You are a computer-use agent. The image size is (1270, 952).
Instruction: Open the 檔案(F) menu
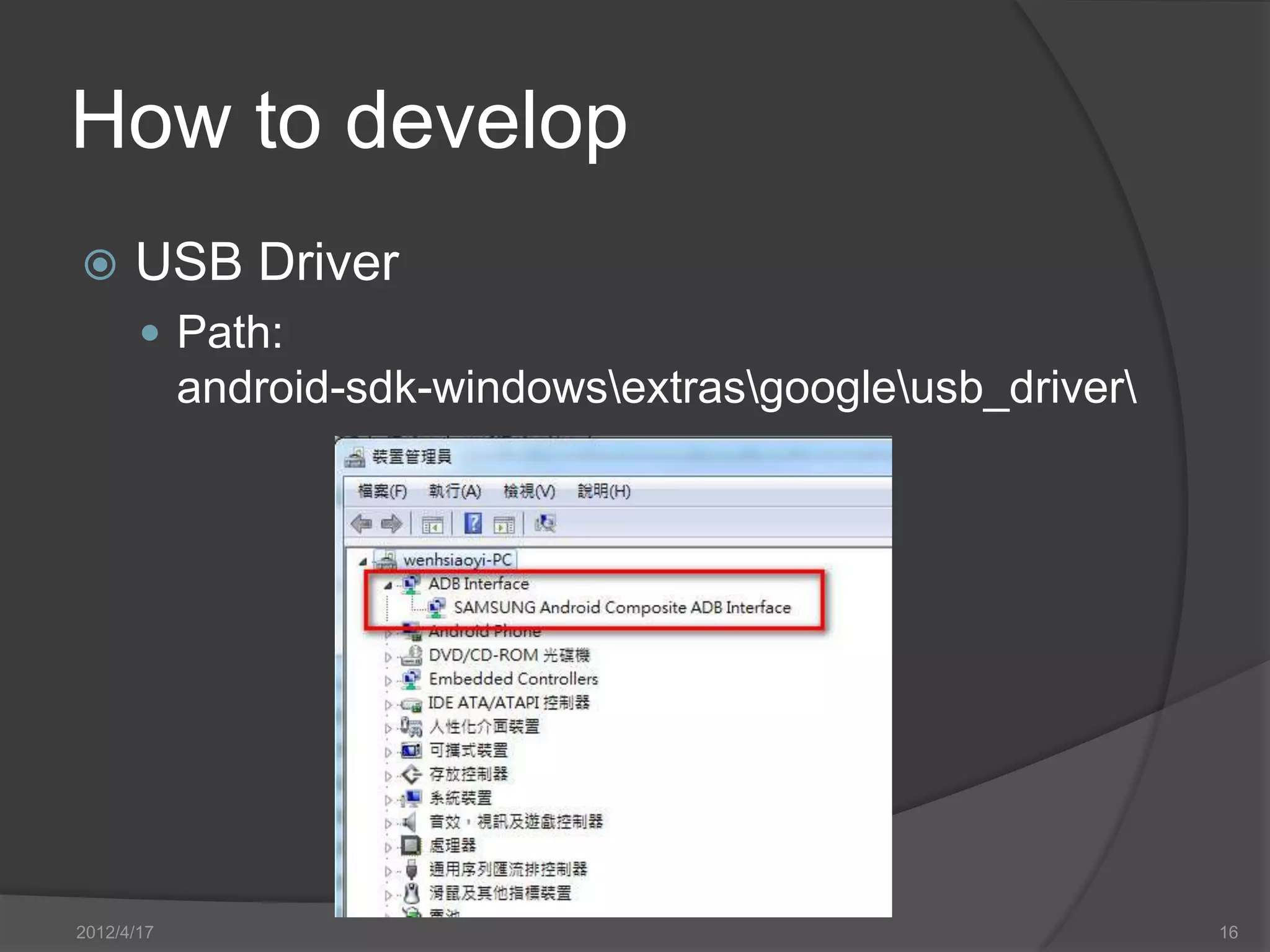383,491
